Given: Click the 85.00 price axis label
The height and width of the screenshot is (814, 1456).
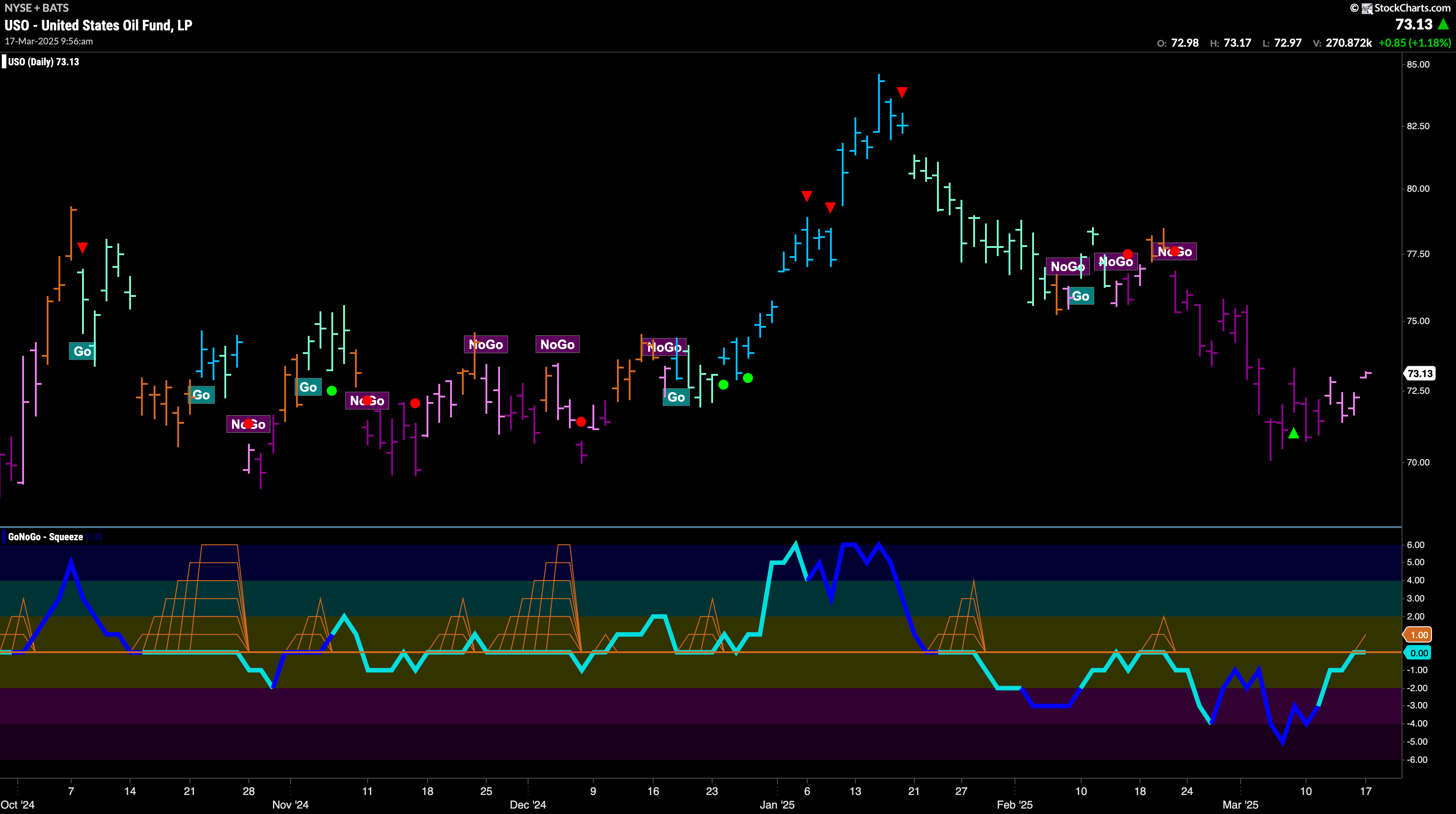Looking at the screenshot, I should (1418, 64).
